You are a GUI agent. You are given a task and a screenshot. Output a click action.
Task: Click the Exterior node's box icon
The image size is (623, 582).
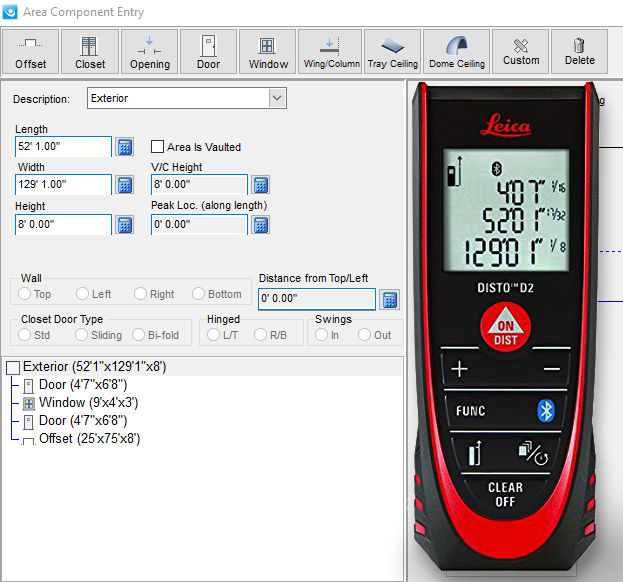[13, 367]
